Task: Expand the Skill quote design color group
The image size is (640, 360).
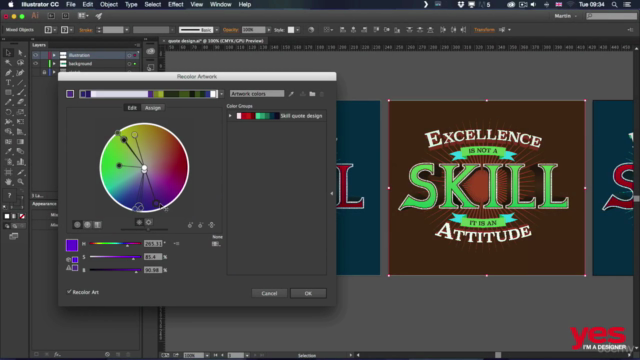Action: point(230,116)
